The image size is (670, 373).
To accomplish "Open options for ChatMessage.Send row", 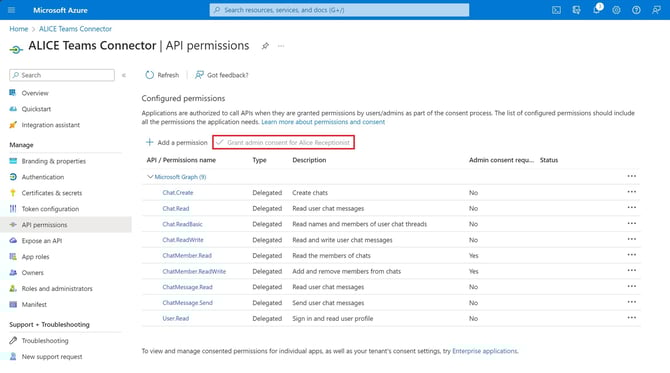I will (x=632, y=302).
